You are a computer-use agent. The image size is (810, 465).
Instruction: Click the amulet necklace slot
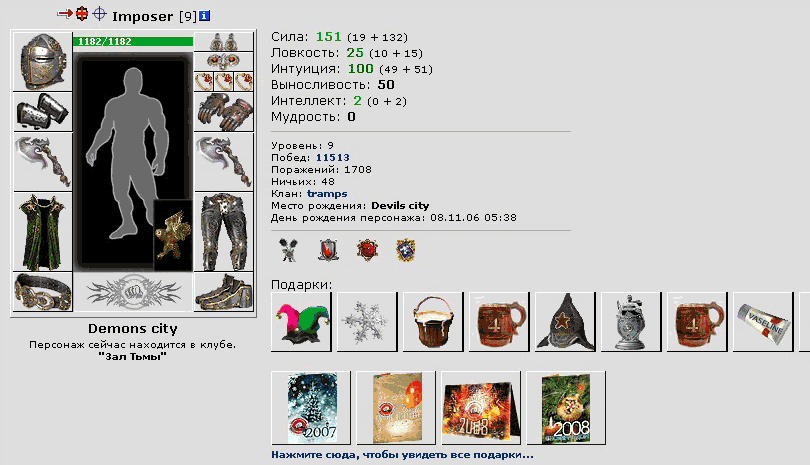[224, 61]
